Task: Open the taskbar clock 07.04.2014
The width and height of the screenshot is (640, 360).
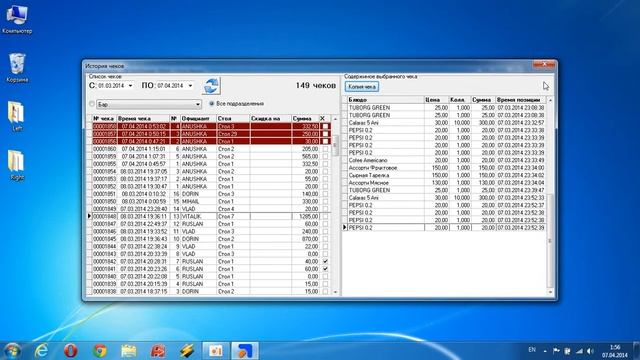Action: click(614, 351)
